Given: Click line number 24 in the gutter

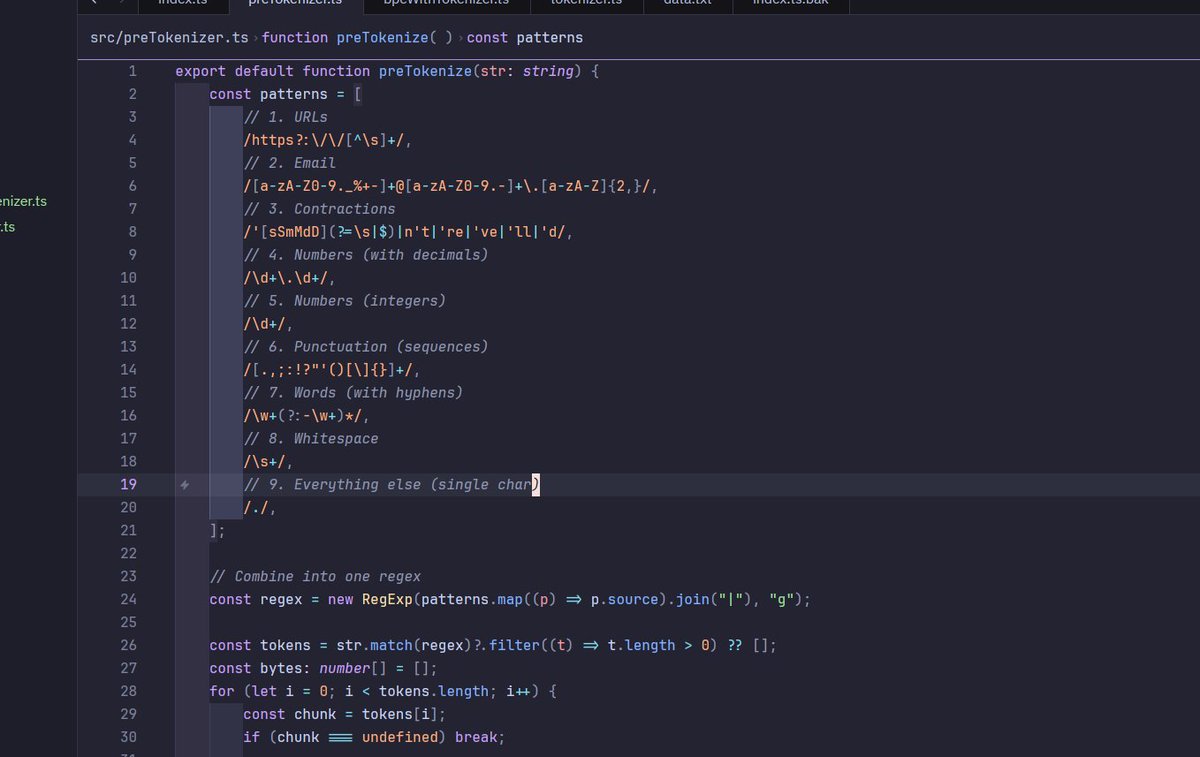Looking at the screenshot, I should pyautogui.click(x=128, y=600).
